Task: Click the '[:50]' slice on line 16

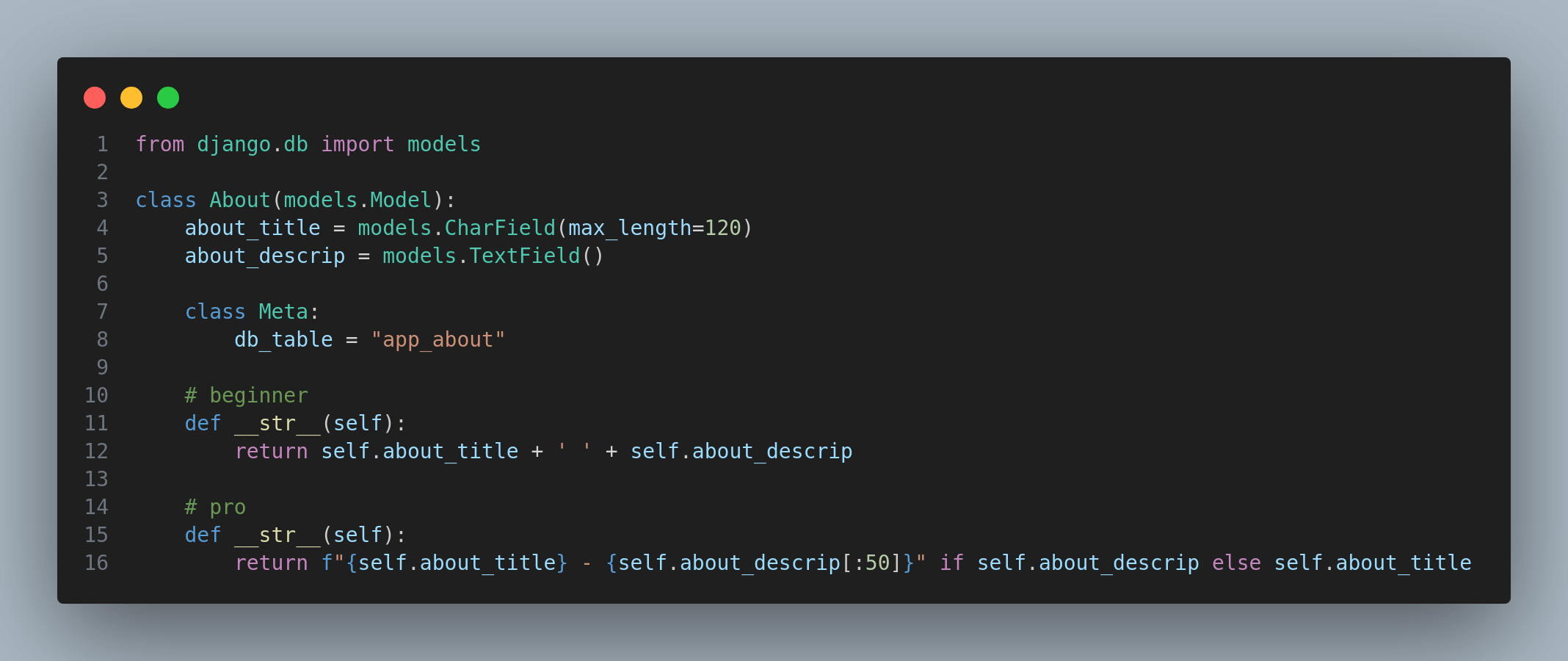Action: coord(871,563)
